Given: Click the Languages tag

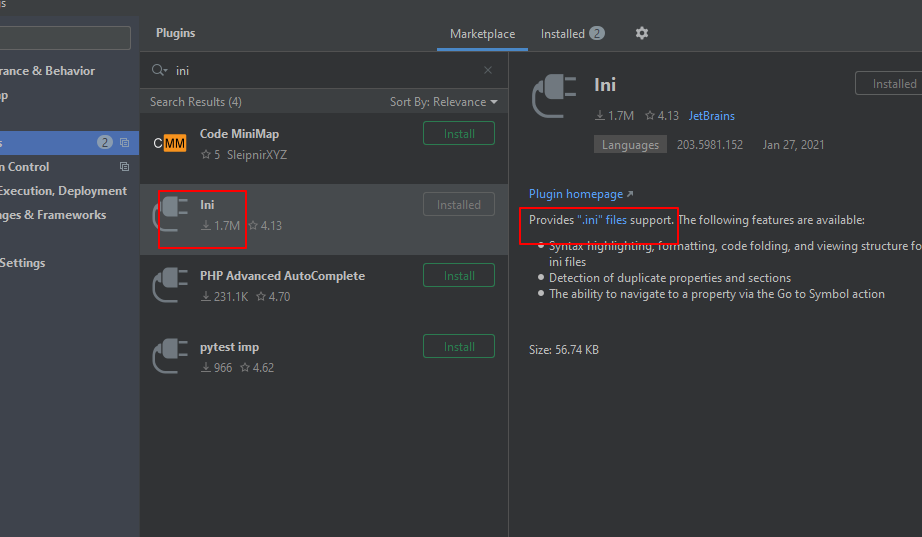Looking at the screenshot, I should point(630,145).
